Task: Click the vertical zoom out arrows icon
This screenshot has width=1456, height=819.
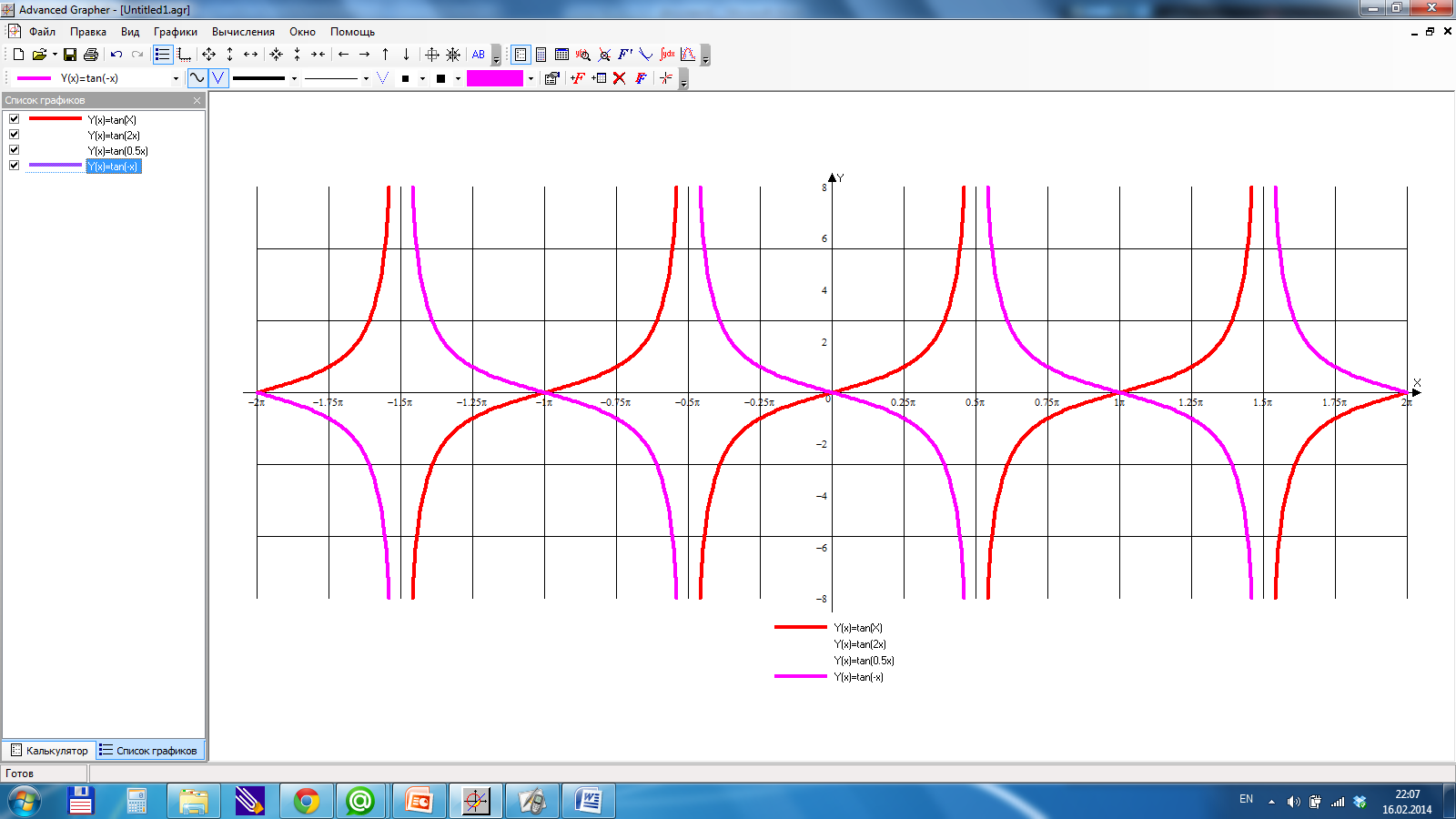Action: pos(230,55)
